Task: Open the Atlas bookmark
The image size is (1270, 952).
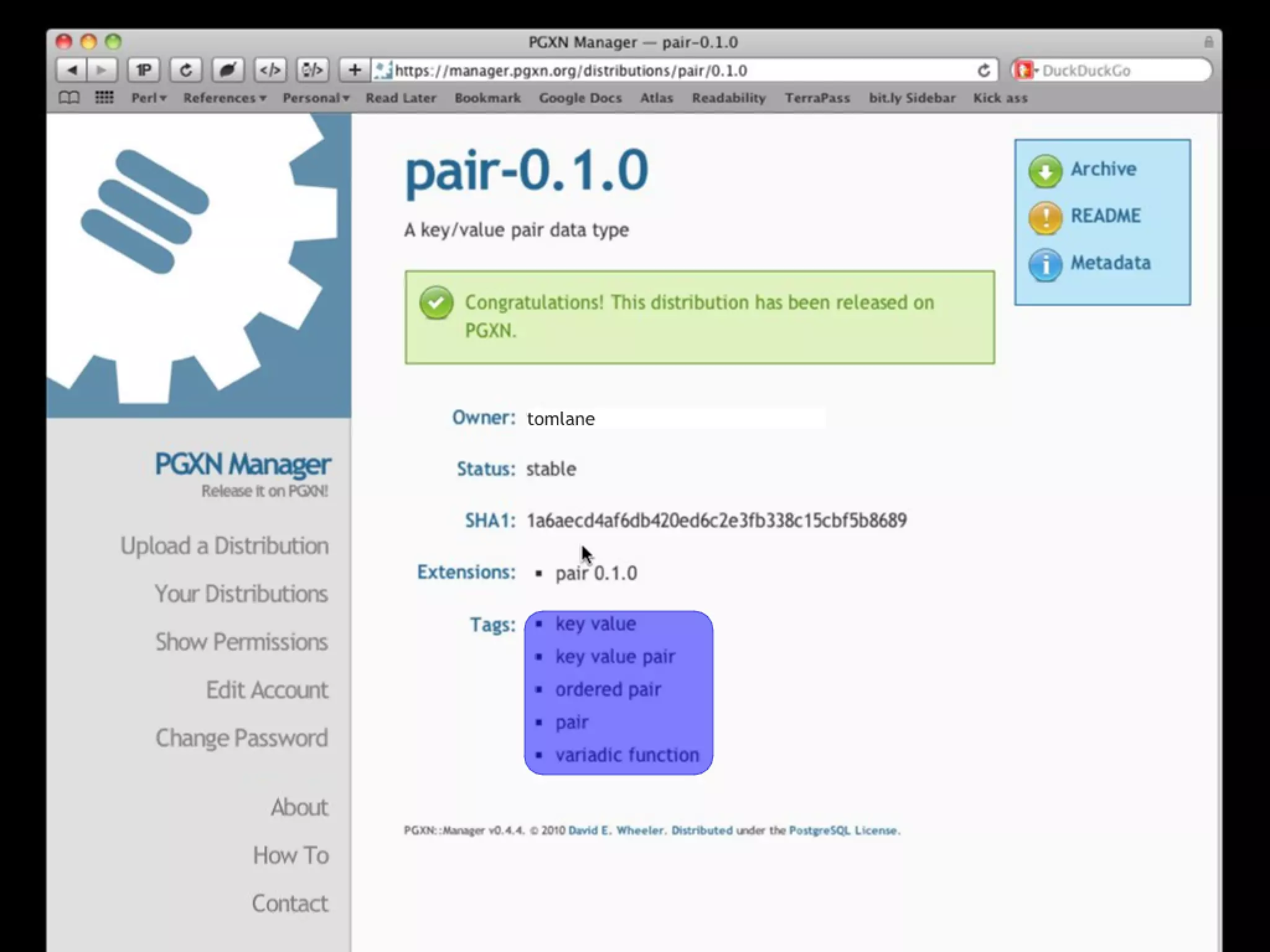Action: (x=657, y=98)
